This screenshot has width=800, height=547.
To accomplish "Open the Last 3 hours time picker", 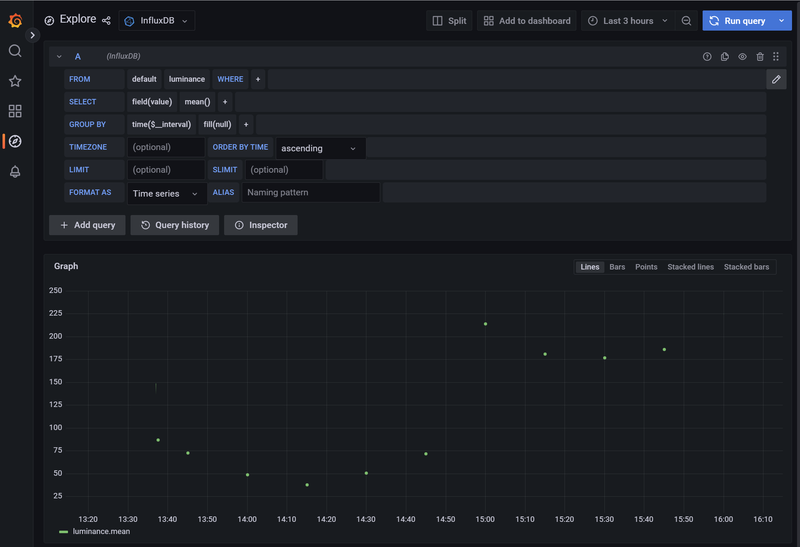I will pos(627,21).
